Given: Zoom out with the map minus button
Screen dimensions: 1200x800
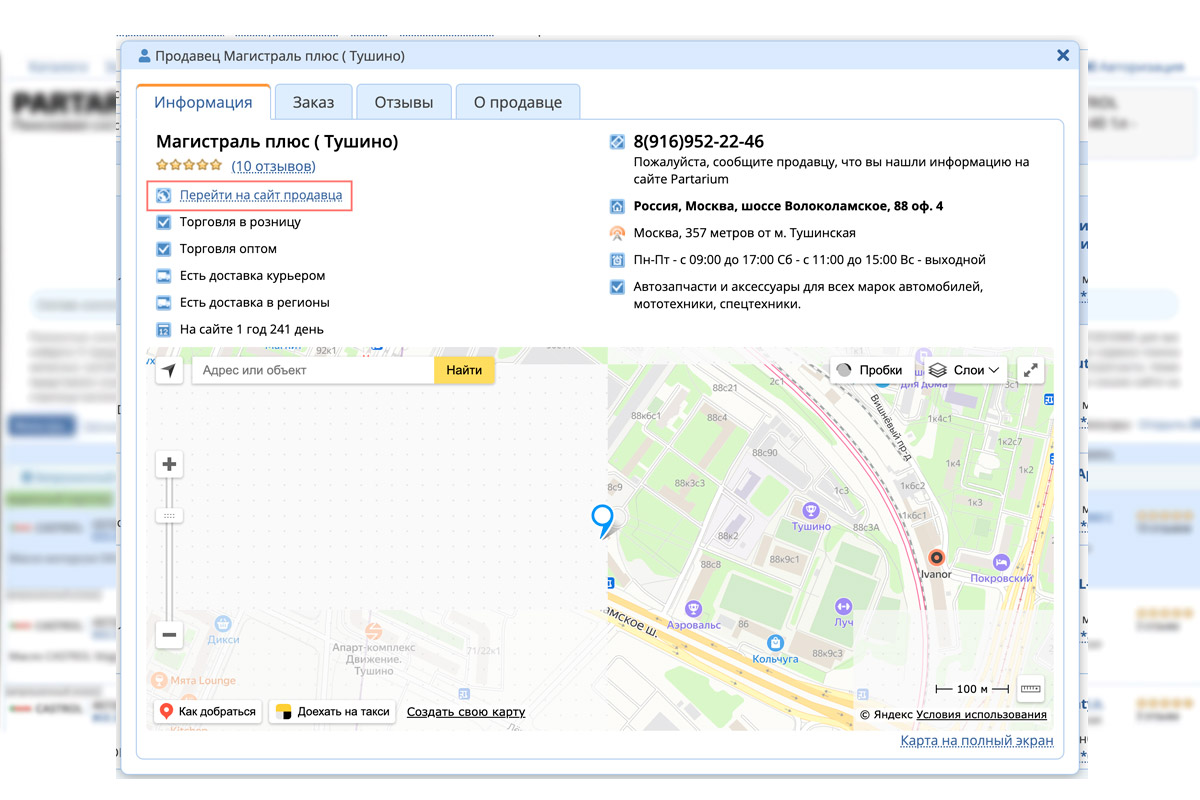Looking at the screenshot, I should [x=169, y=634].
